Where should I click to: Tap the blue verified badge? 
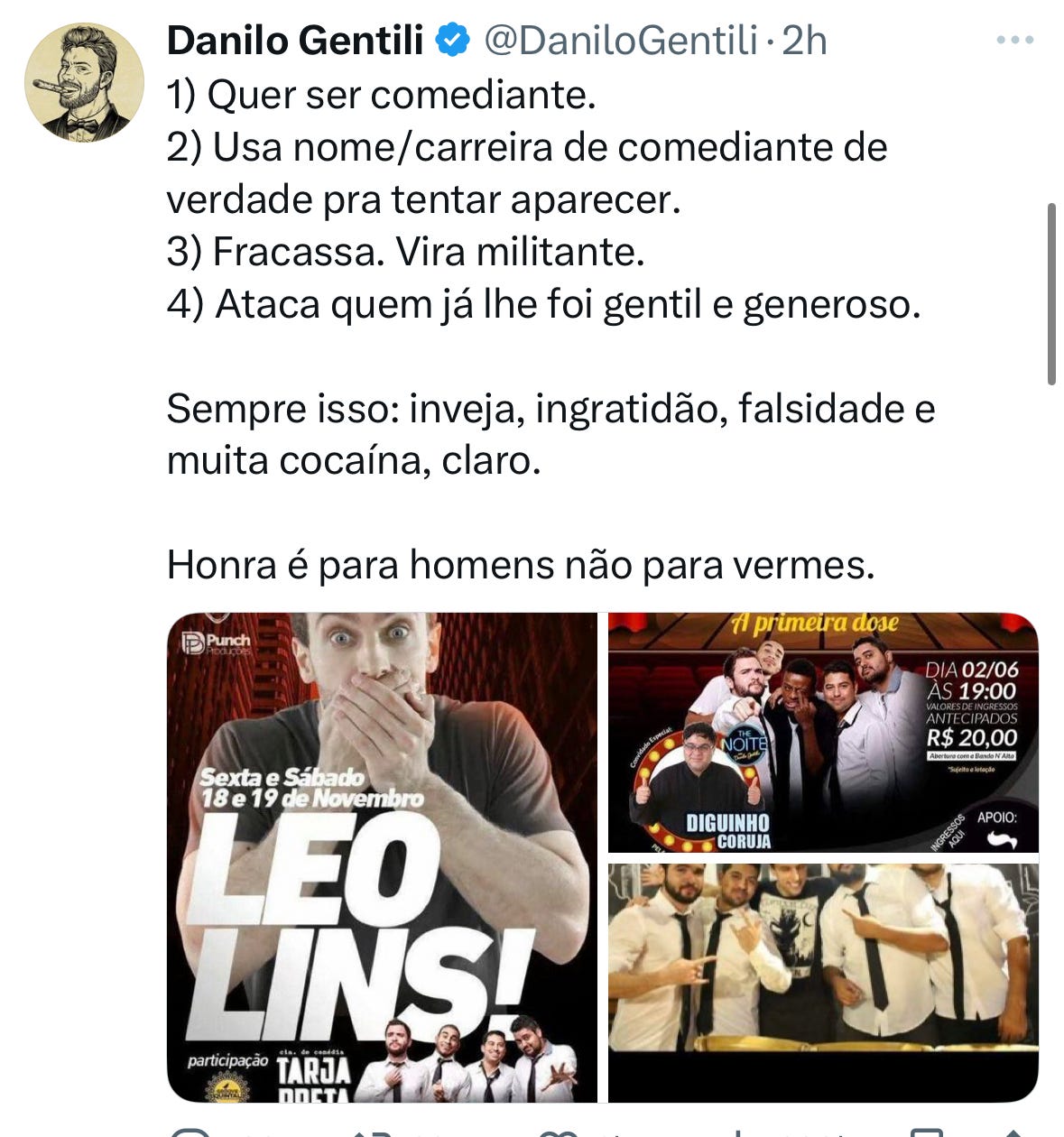click(452, 40)
